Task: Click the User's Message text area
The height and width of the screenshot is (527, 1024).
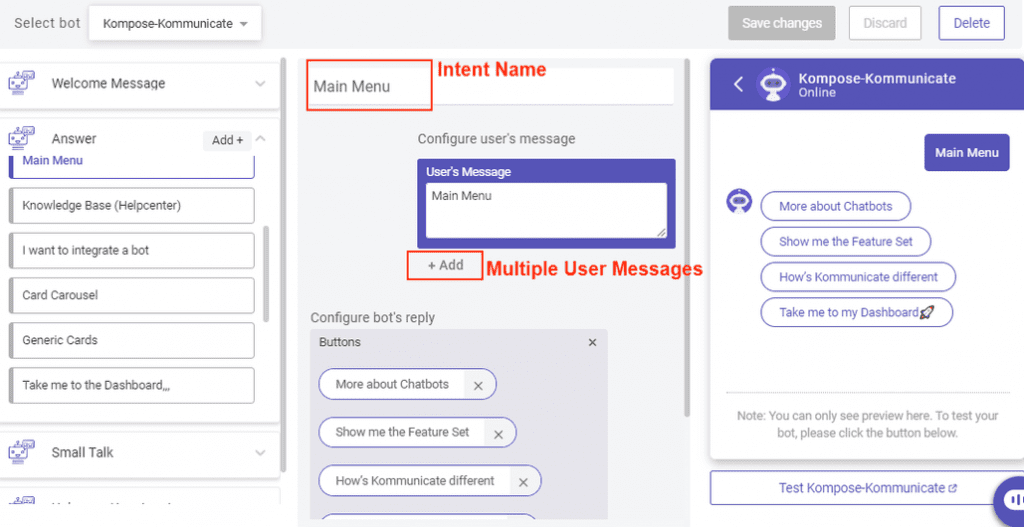Action: click(546, 210)
